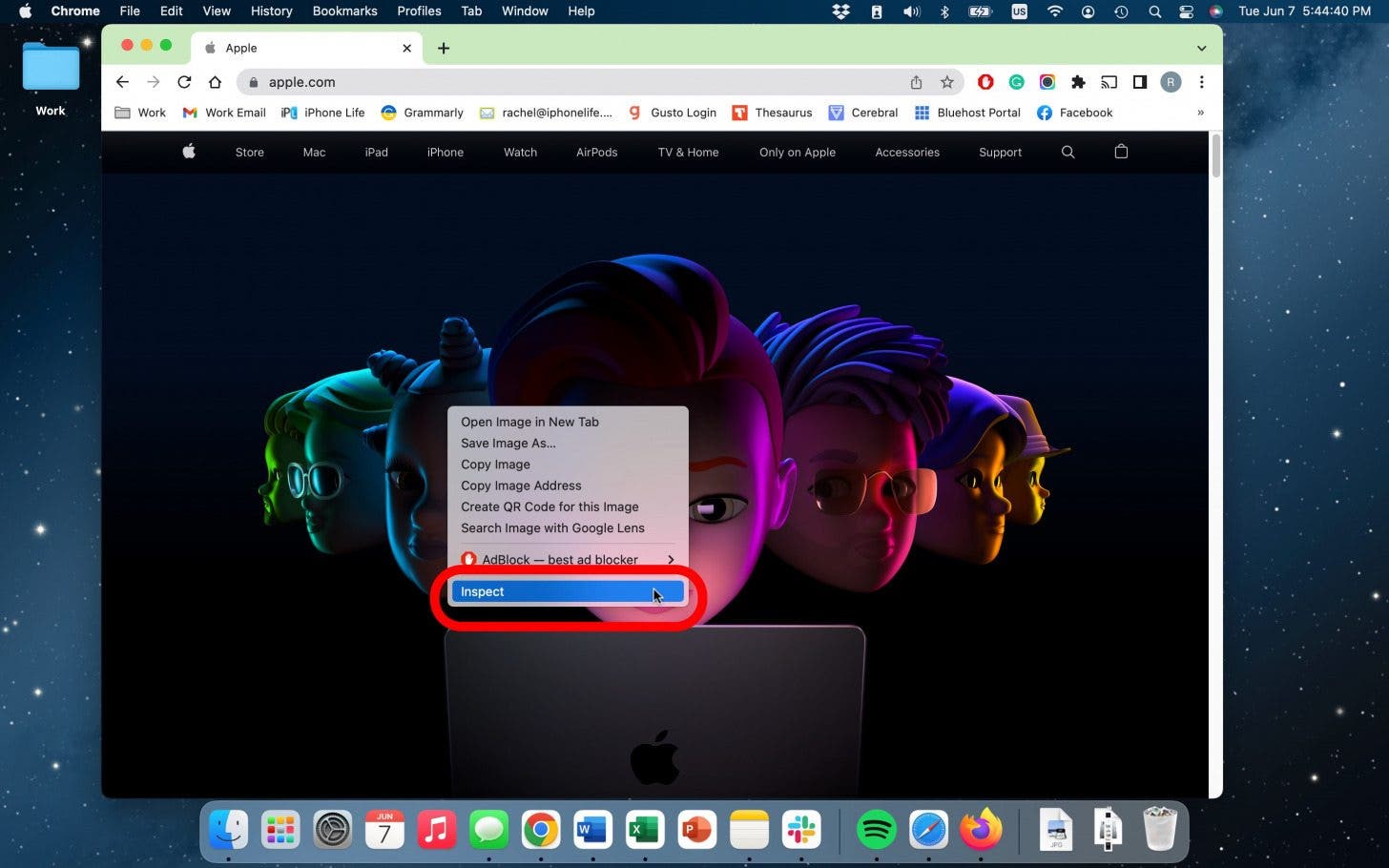The image size is (1389, 868).
Task: Go to Only on Apple
Action: tap(798, 153)
